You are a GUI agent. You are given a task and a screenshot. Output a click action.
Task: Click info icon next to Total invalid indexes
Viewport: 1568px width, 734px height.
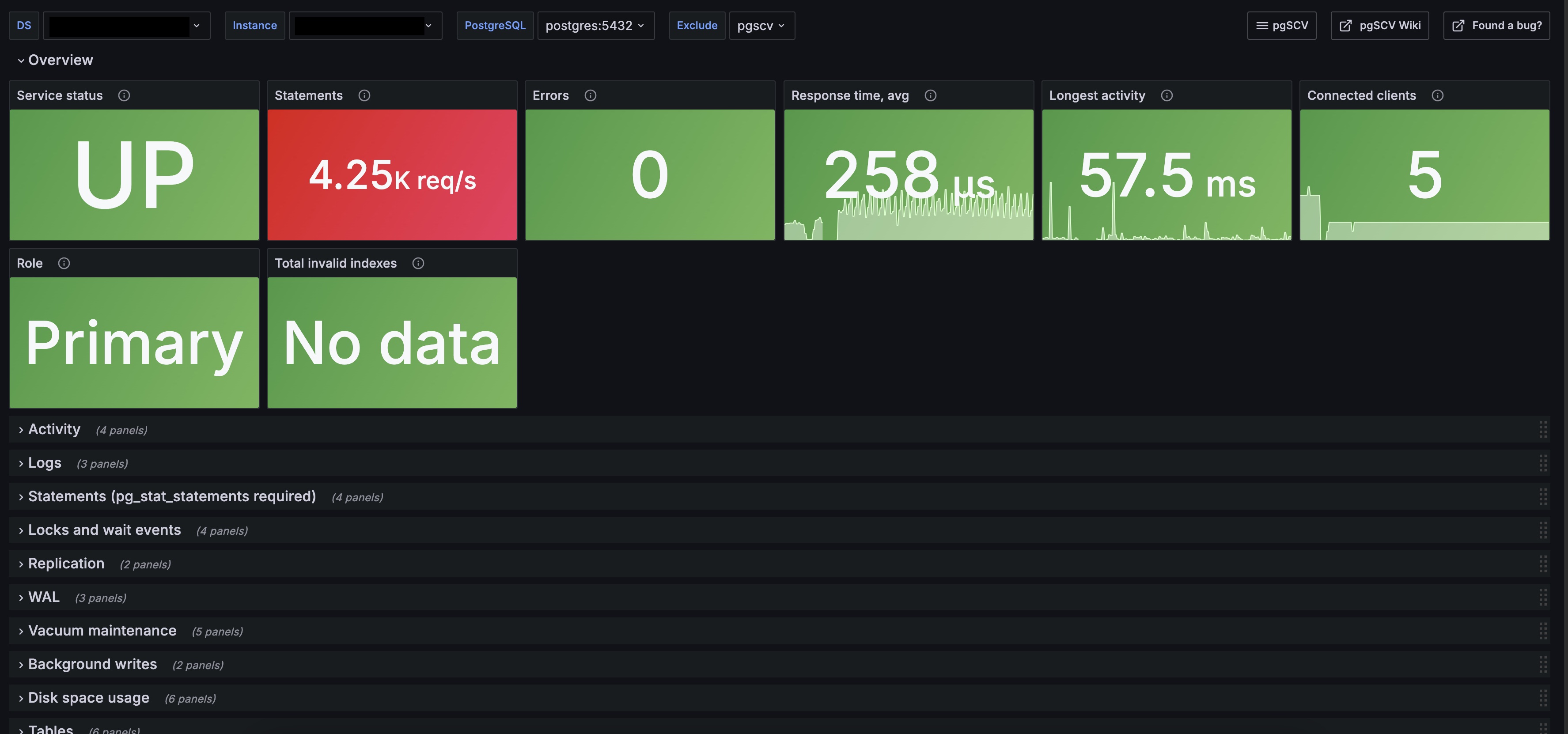(417, 263)
